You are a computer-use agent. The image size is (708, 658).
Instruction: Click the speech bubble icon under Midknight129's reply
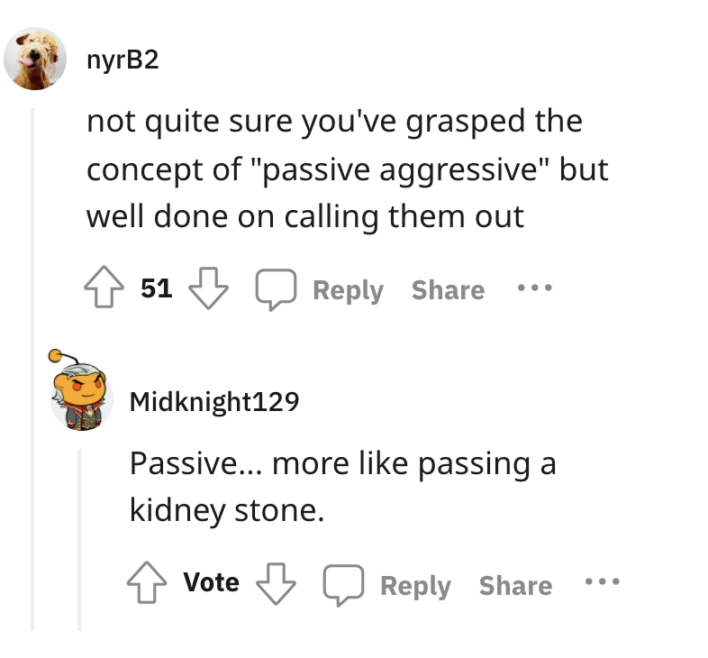[341, 584]
